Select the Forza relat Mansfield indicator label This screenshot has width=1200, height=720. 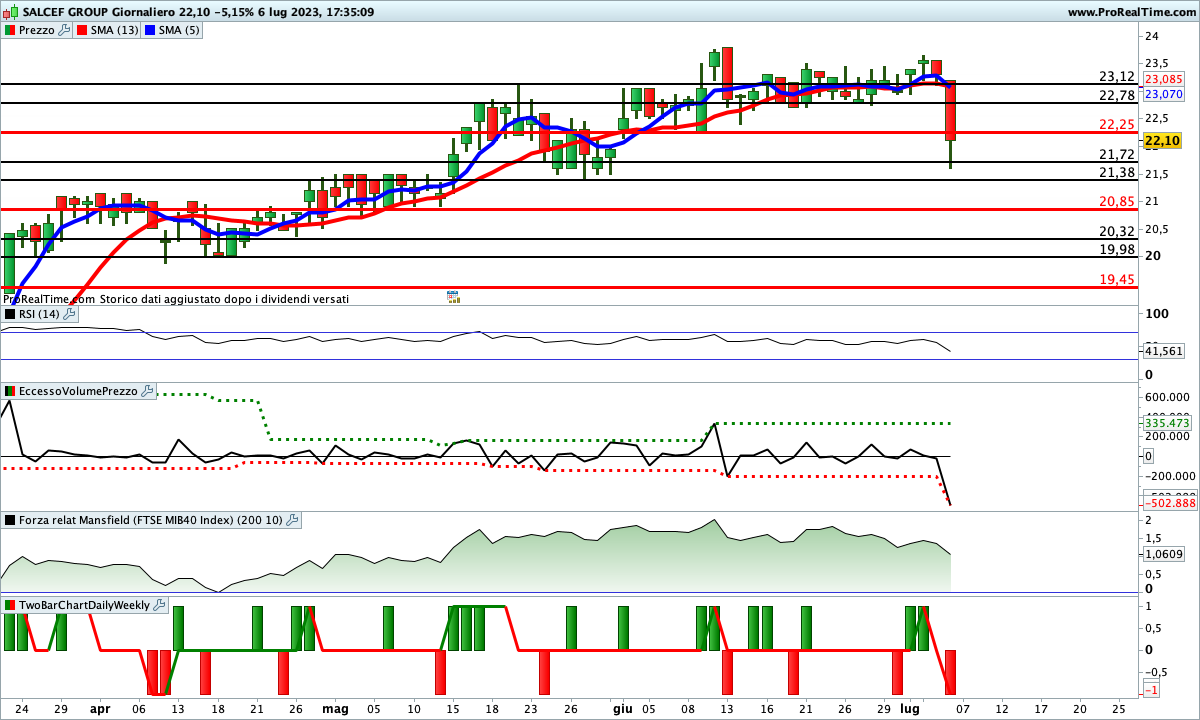click(151, 520)
